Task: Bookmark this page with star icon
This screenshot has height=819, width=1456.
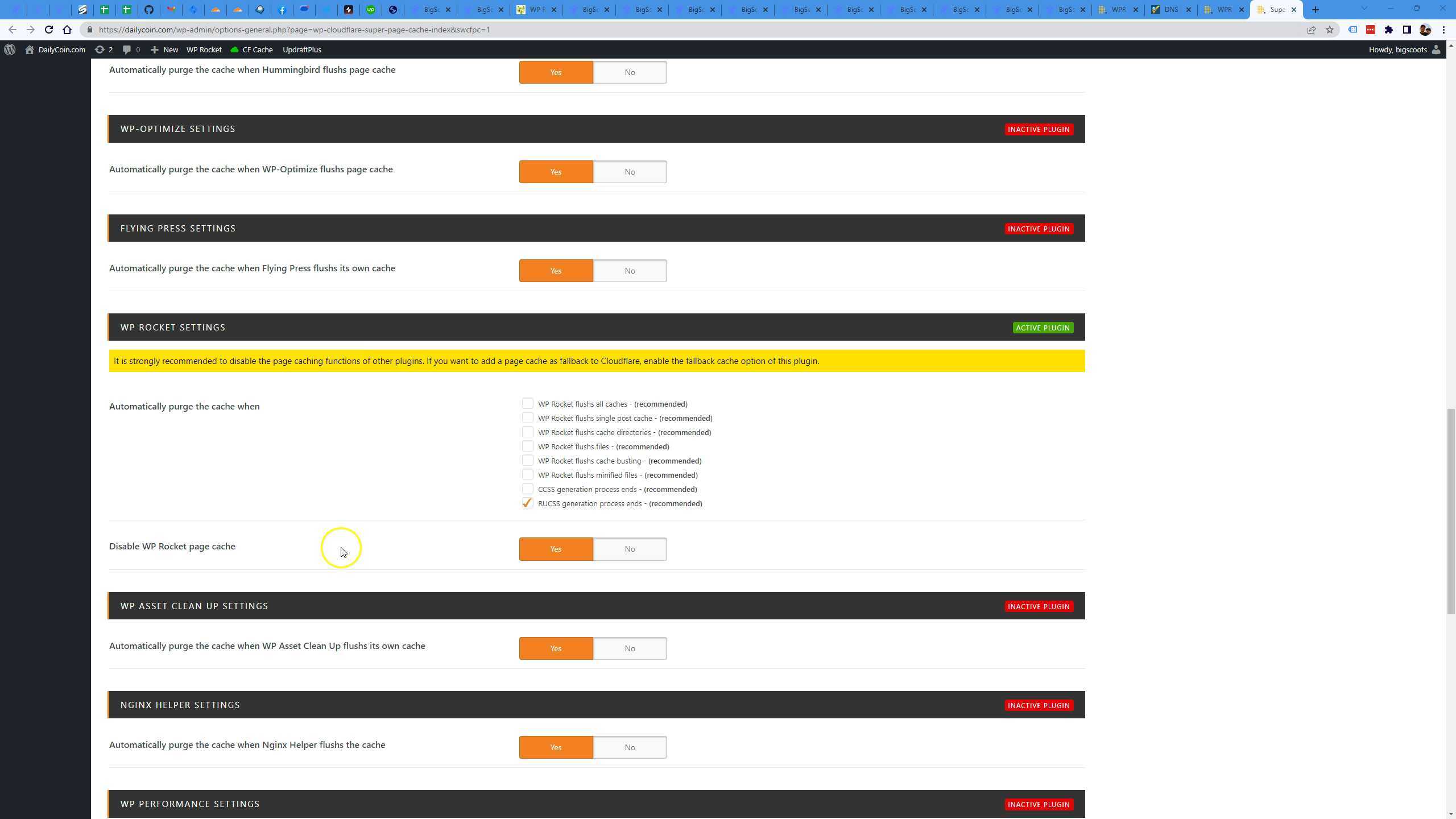Action: click(x=1329, y=30)
